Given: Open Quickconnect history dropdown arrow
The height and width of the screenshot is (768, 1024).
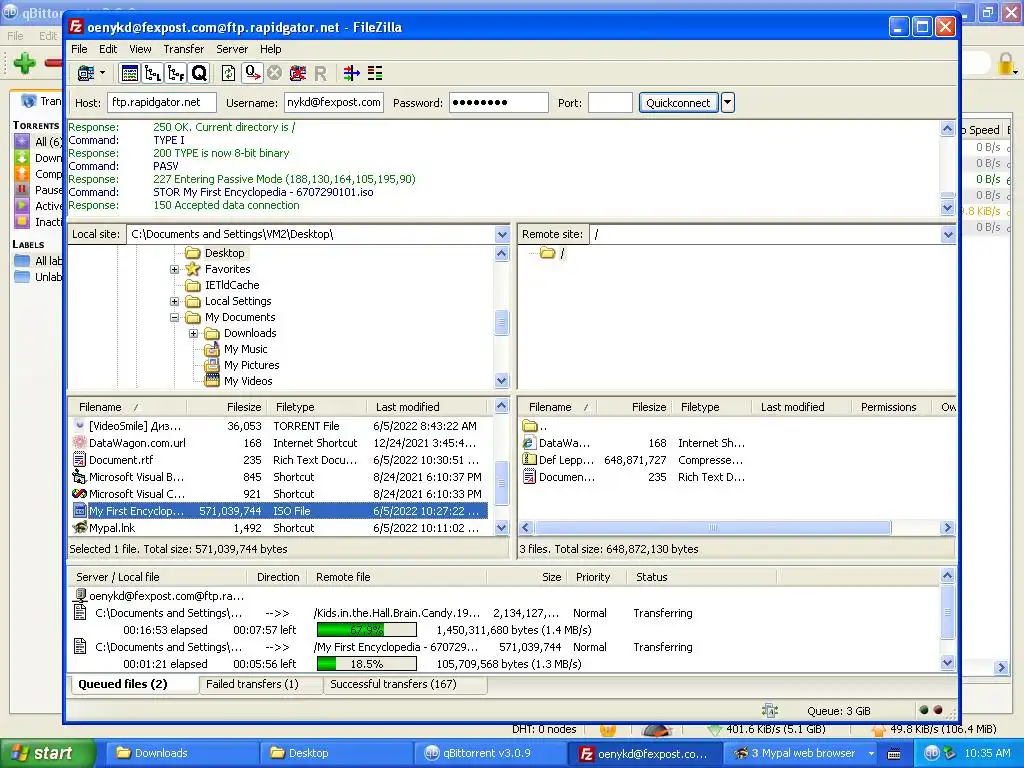Looking at the screenshot, I should [x=728, y=103].
